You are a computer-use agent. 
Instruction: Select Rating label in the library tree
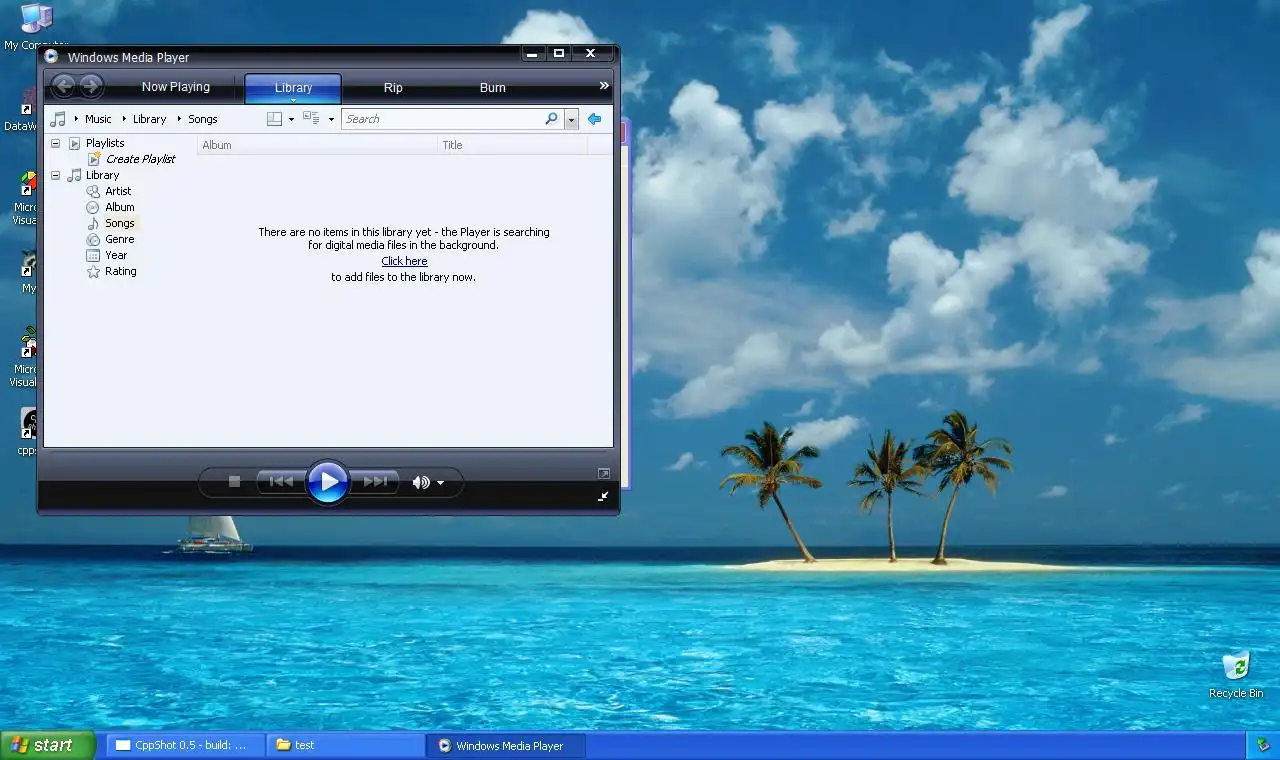[121, 271]
